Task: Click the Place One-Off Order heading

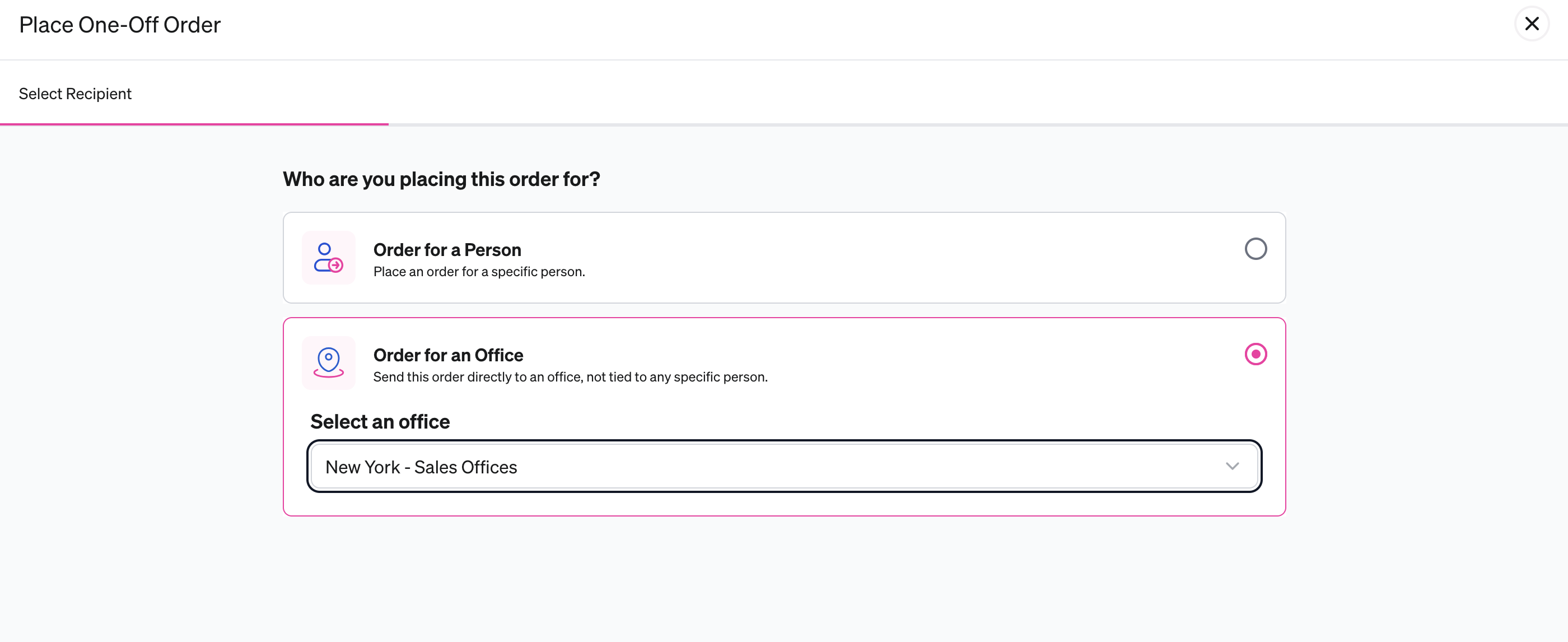Action: click(x=120, y=25)
